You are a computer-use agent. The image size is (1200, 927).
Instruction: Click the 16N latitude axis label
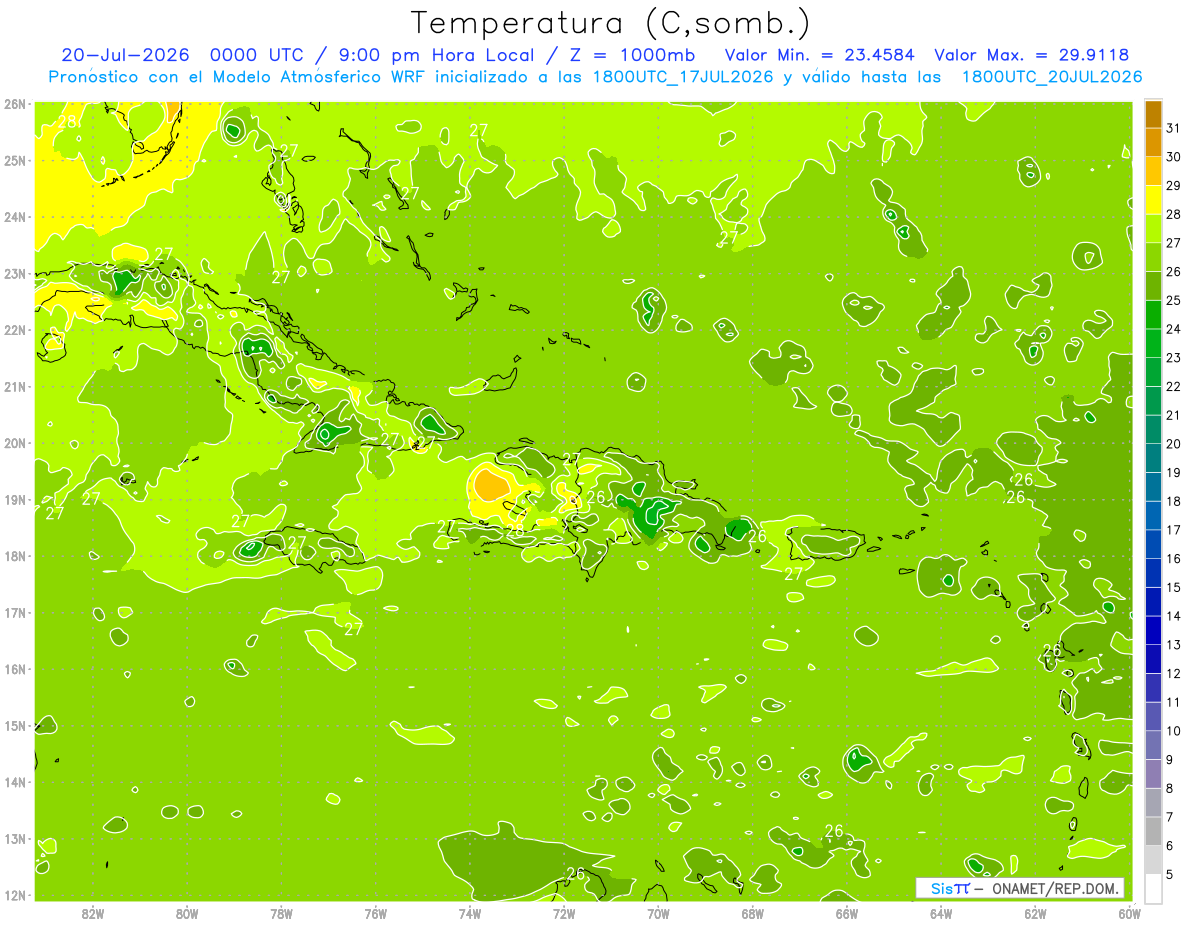click(15, 669)
